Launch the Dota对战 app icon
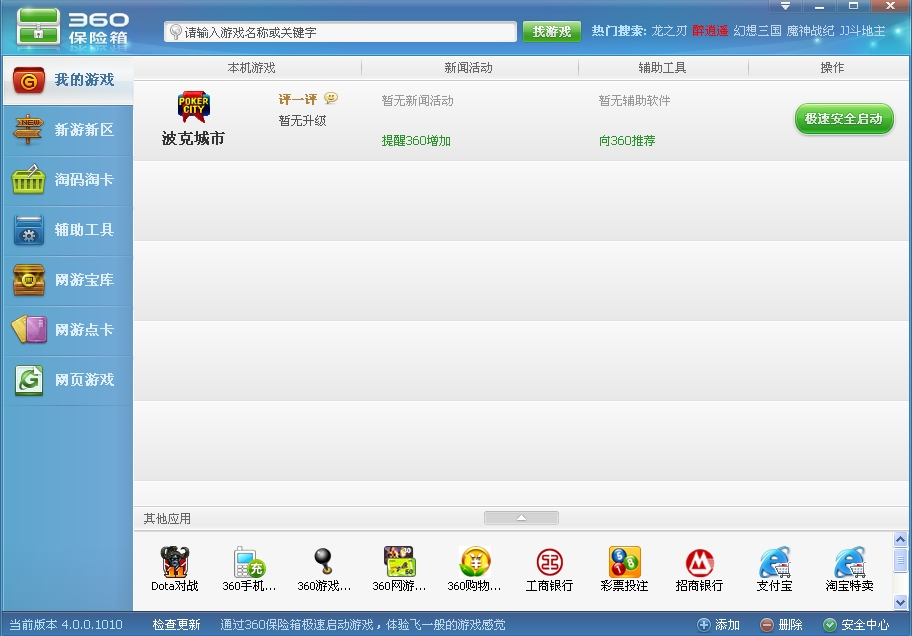The height and width of the screenshot is (636, 912). pos(174,562)
